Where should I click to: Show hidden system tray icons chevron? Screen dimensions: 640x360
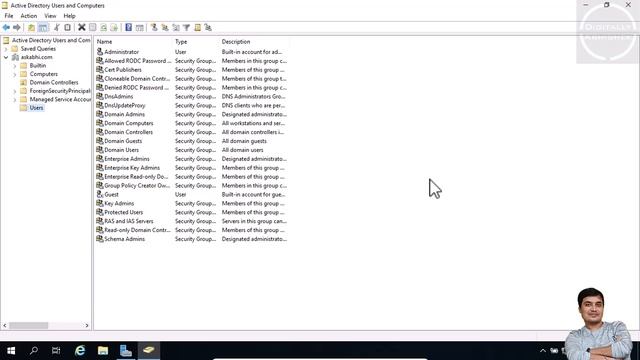point(543,351)
